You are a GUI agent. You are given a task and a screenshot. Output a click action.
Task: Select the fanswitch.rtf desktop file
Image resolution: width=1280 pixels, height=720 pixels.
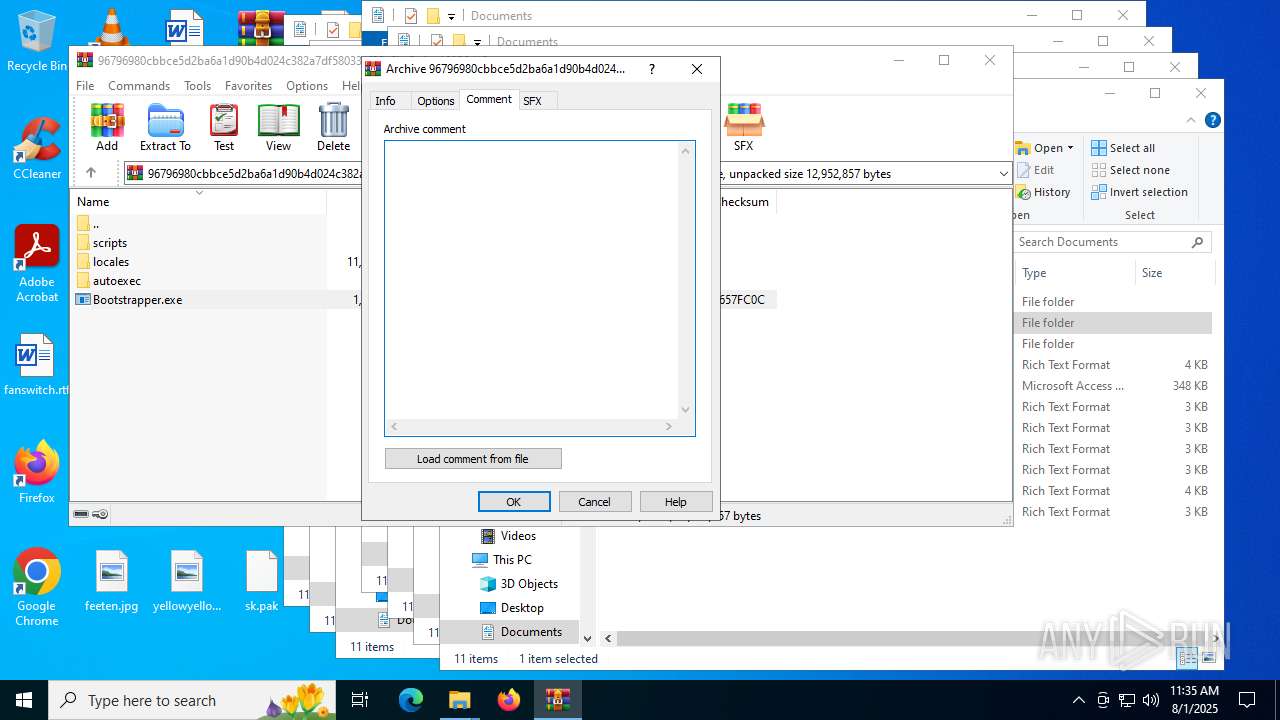[37, 364]
